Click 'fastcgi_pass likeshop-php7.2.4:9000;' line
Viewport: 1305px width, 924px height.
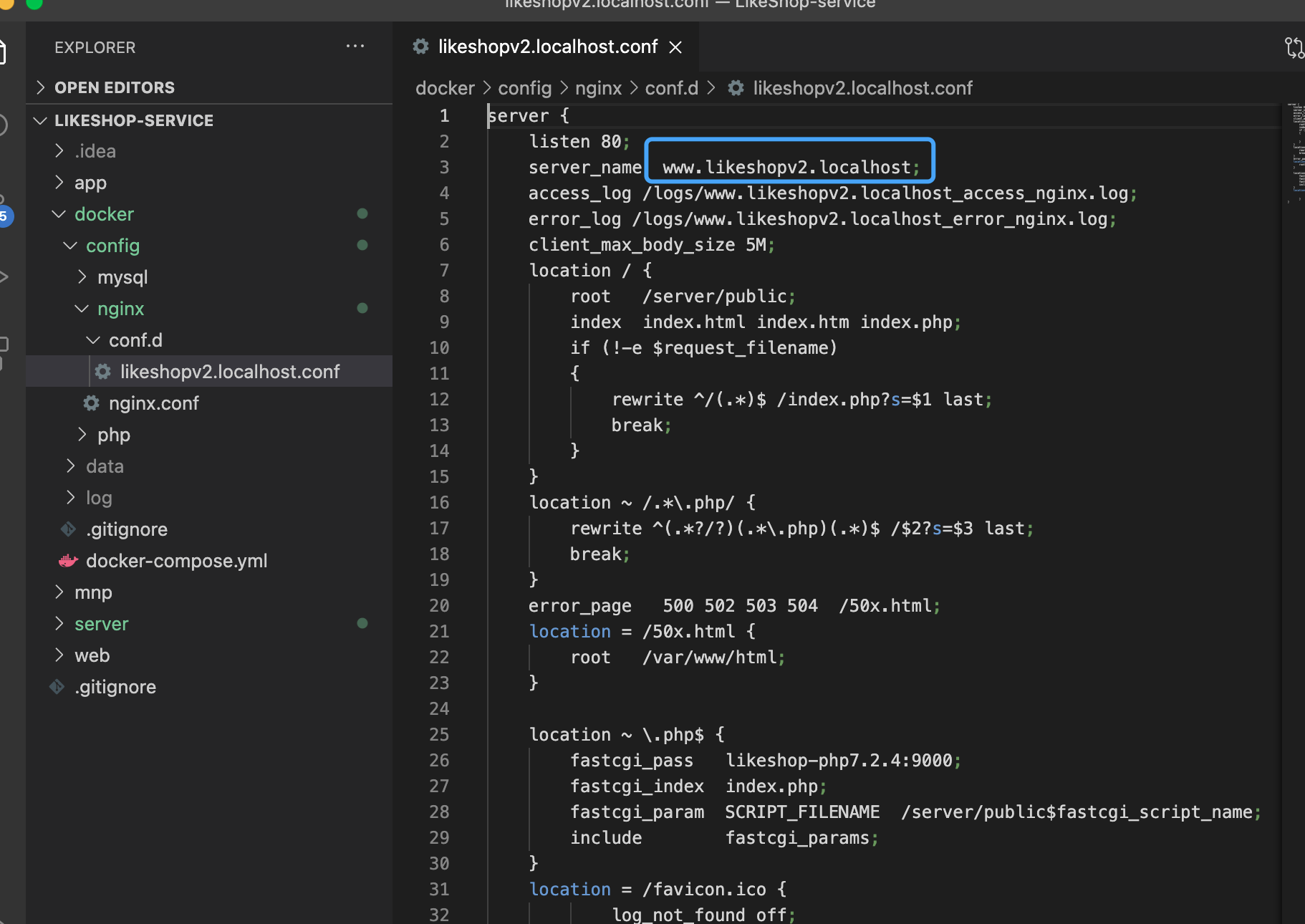766,761
